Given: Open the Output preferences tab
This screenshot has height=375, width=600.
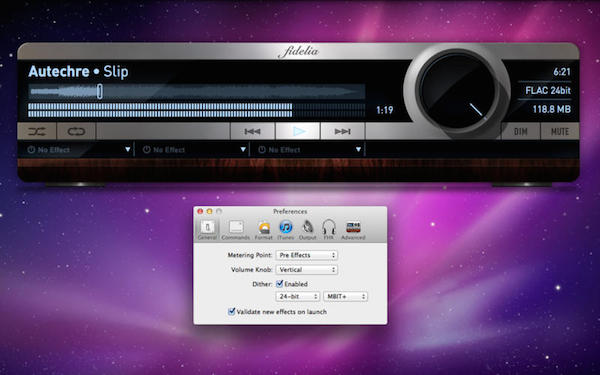Looking at the screenshot, I should pyautogui.click(x=307, y=230).
